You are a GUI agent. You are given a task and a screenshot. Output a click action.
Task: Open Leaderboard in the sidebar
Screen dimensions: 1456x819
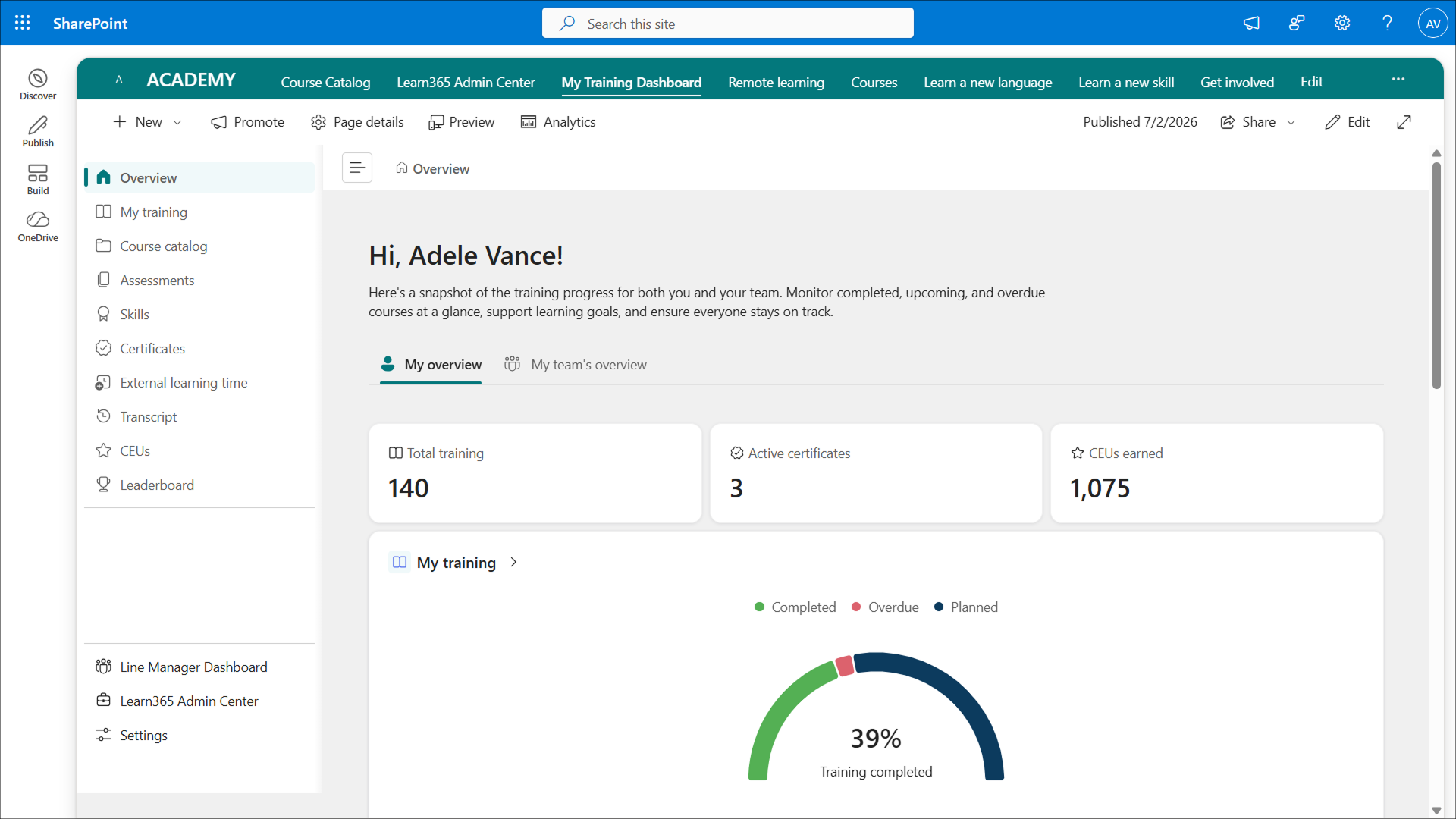[x=199, y=485]
